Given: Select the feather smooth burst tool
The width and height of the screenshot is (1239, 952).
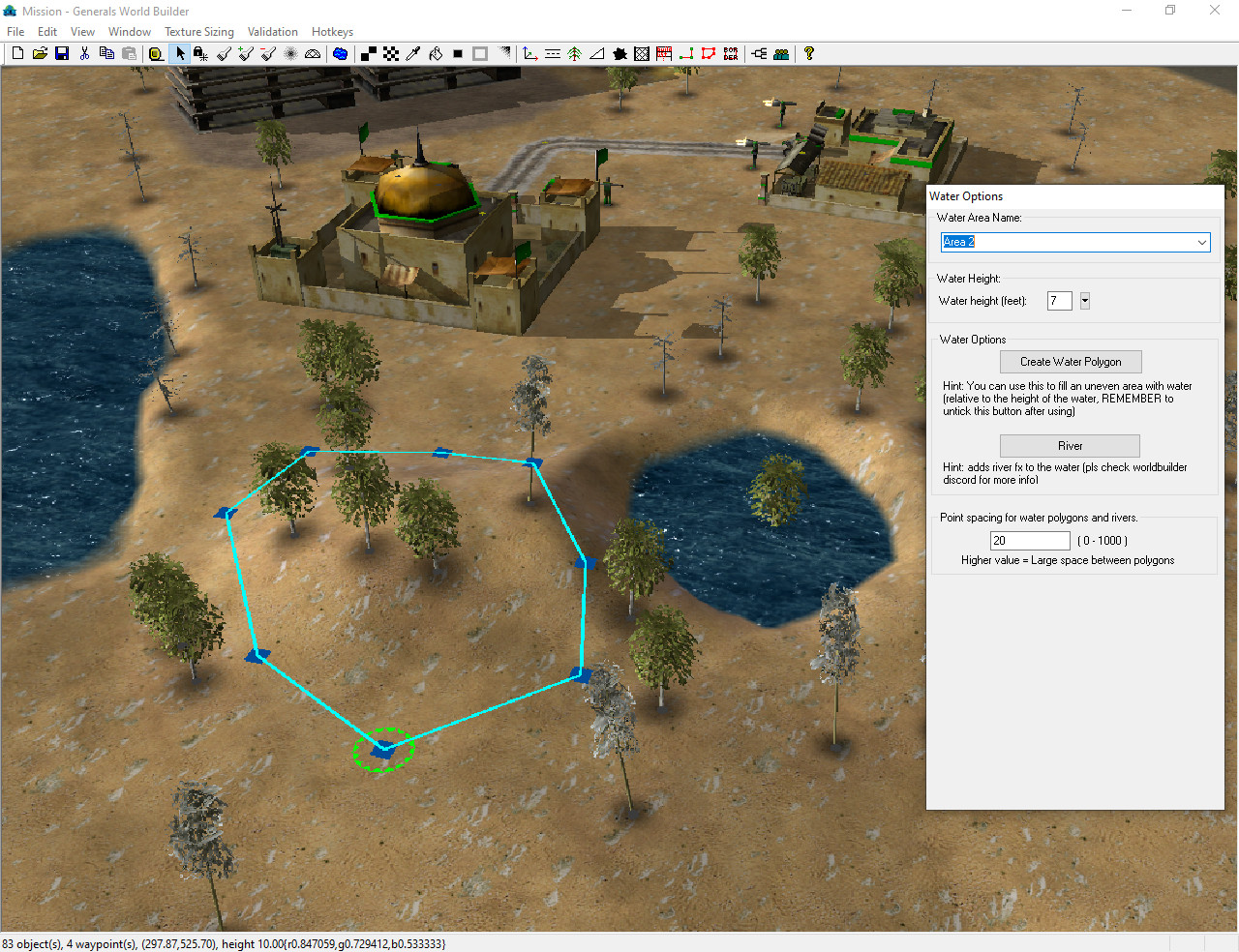Looking at the screenshot, I should [290, 53].
